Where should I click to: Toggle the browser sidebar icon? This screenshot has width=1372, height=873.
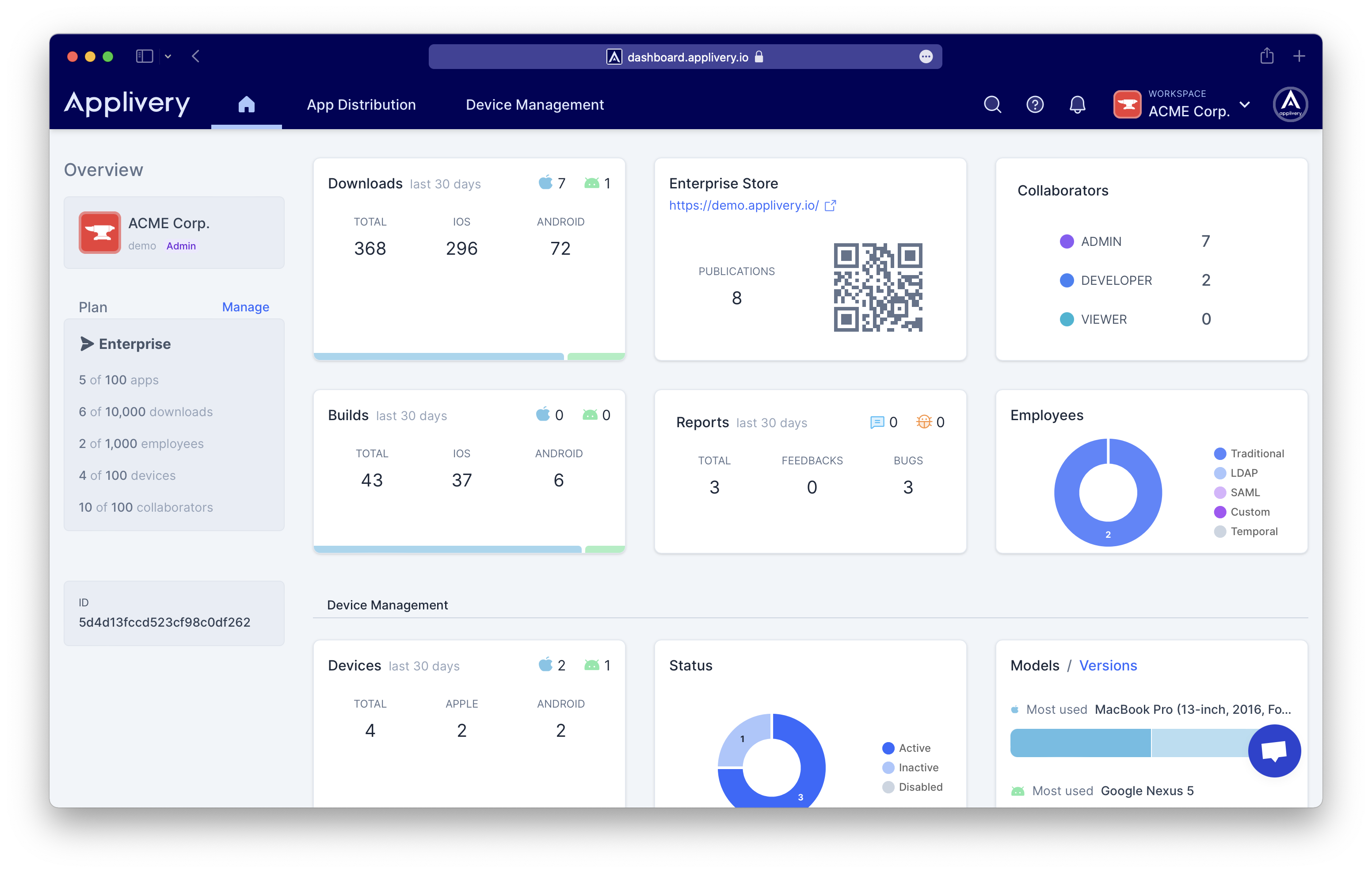pos(144,56)
